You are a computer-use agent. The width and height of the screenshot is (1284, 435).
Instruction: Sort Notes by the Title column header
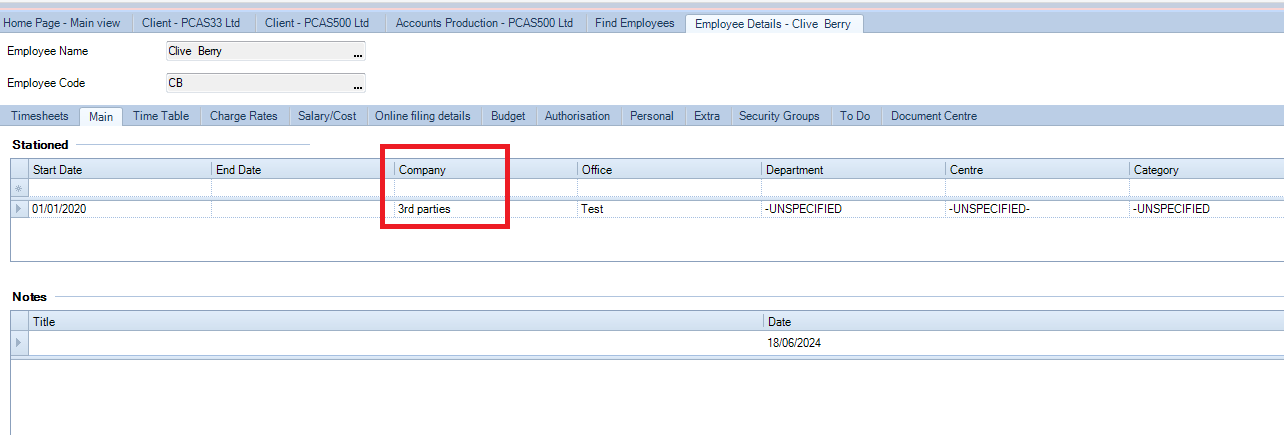pyautogui.click(x=396, y=322)
